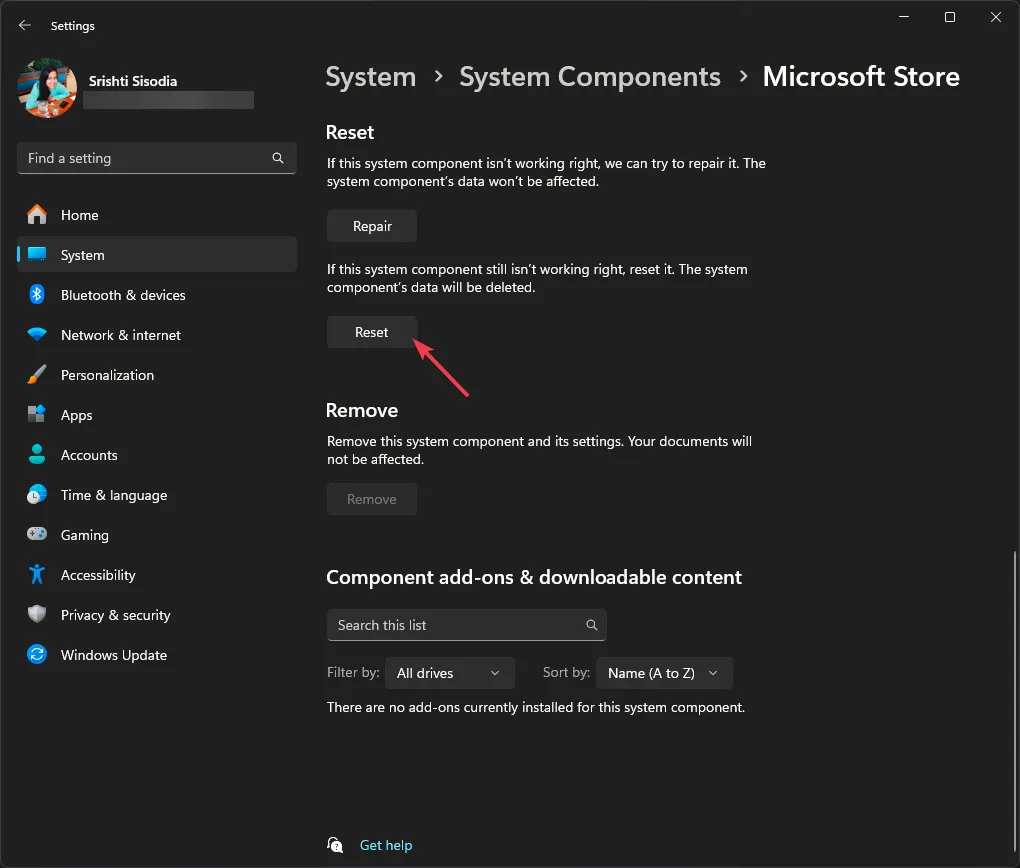
Task: Open Windows Update settings
Action: [x=157, y=655]
